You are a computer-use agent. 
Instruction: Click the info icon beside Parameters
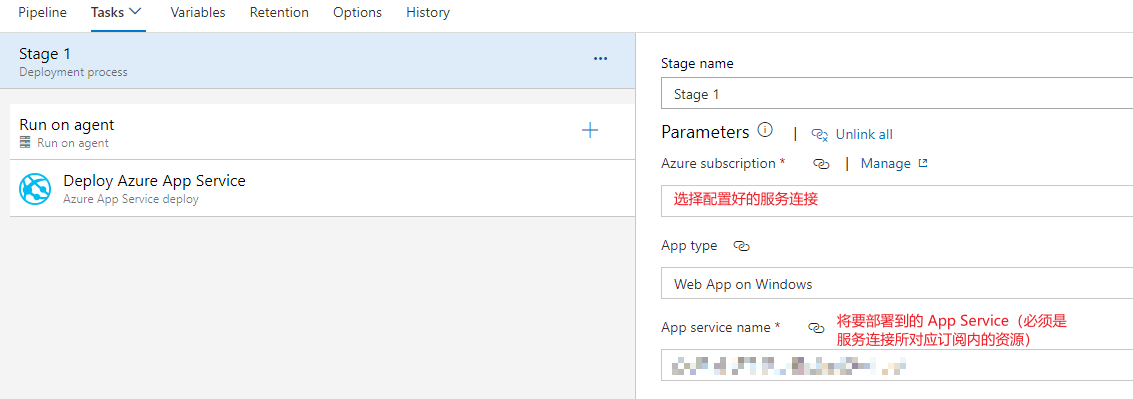764,131
